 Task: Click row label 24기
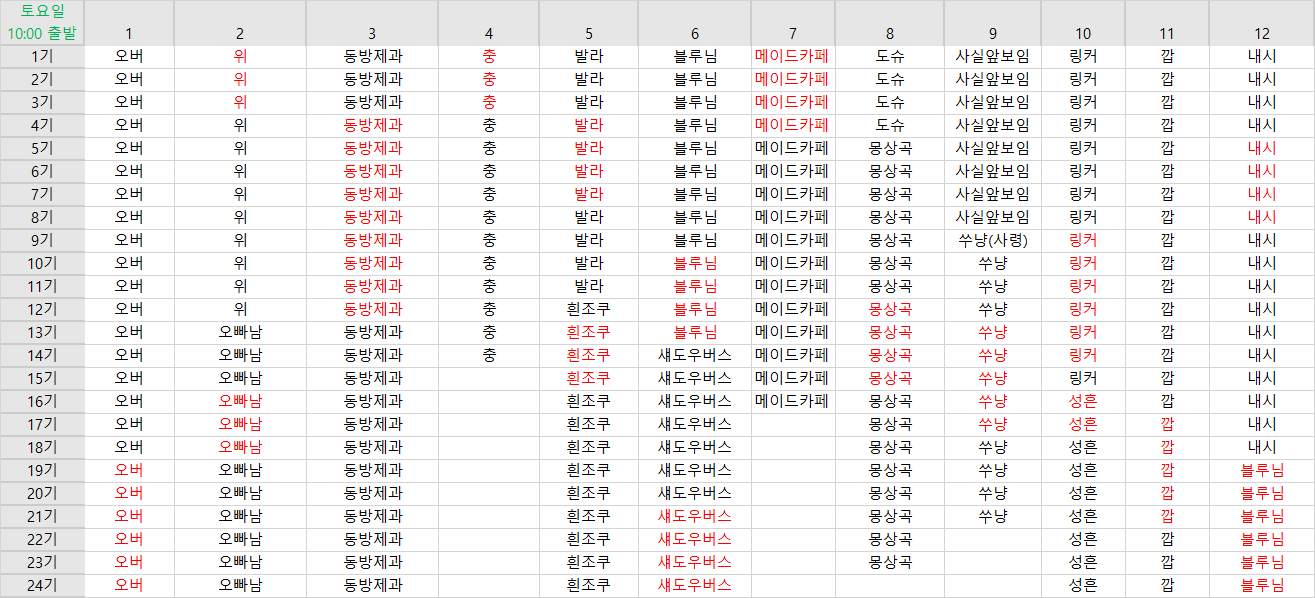42,585
